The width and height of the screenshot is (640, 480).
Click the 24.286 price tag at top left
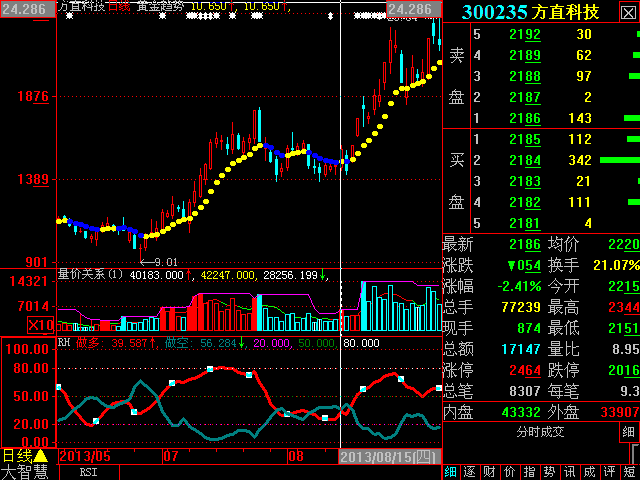pyautogui.click(x=28, y=9)
